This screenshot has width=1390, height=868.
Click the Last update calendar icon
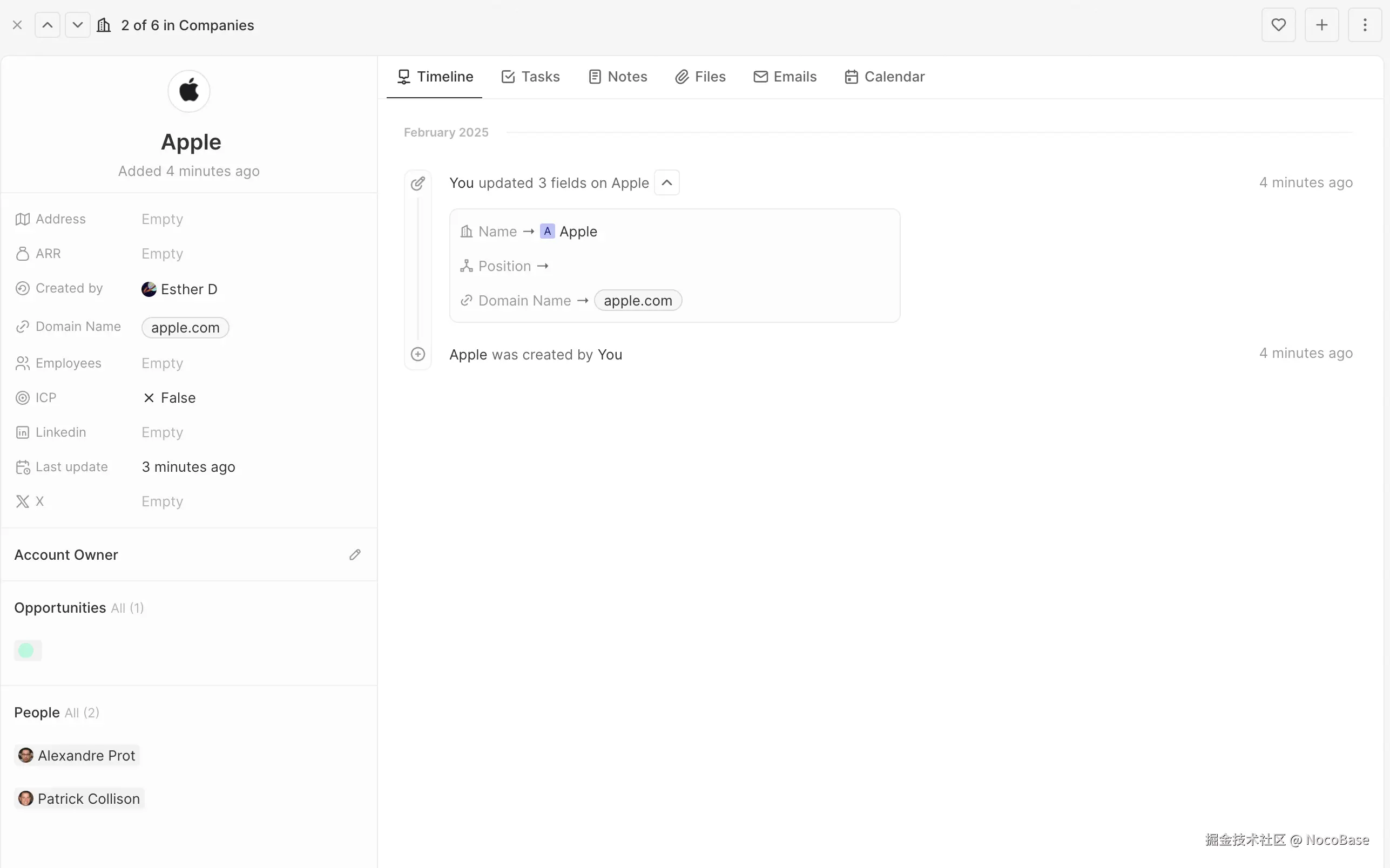click(x=22, y=467)
